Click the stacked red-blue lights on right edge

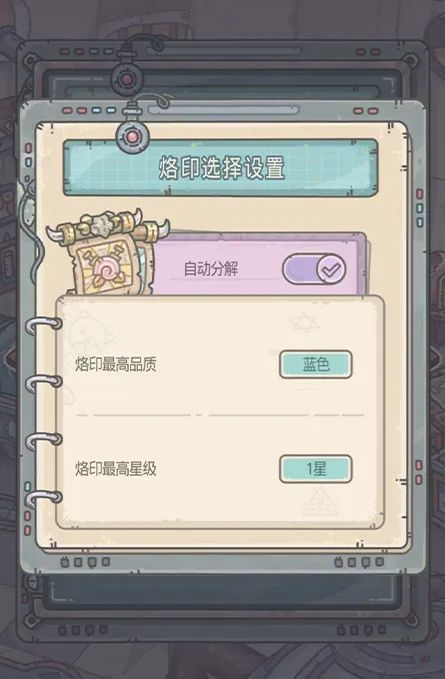click(x=419, y=208)
